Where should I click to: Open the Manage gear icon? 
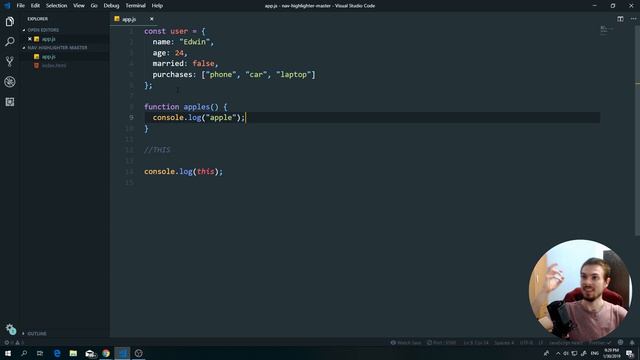tap(11, 329)
